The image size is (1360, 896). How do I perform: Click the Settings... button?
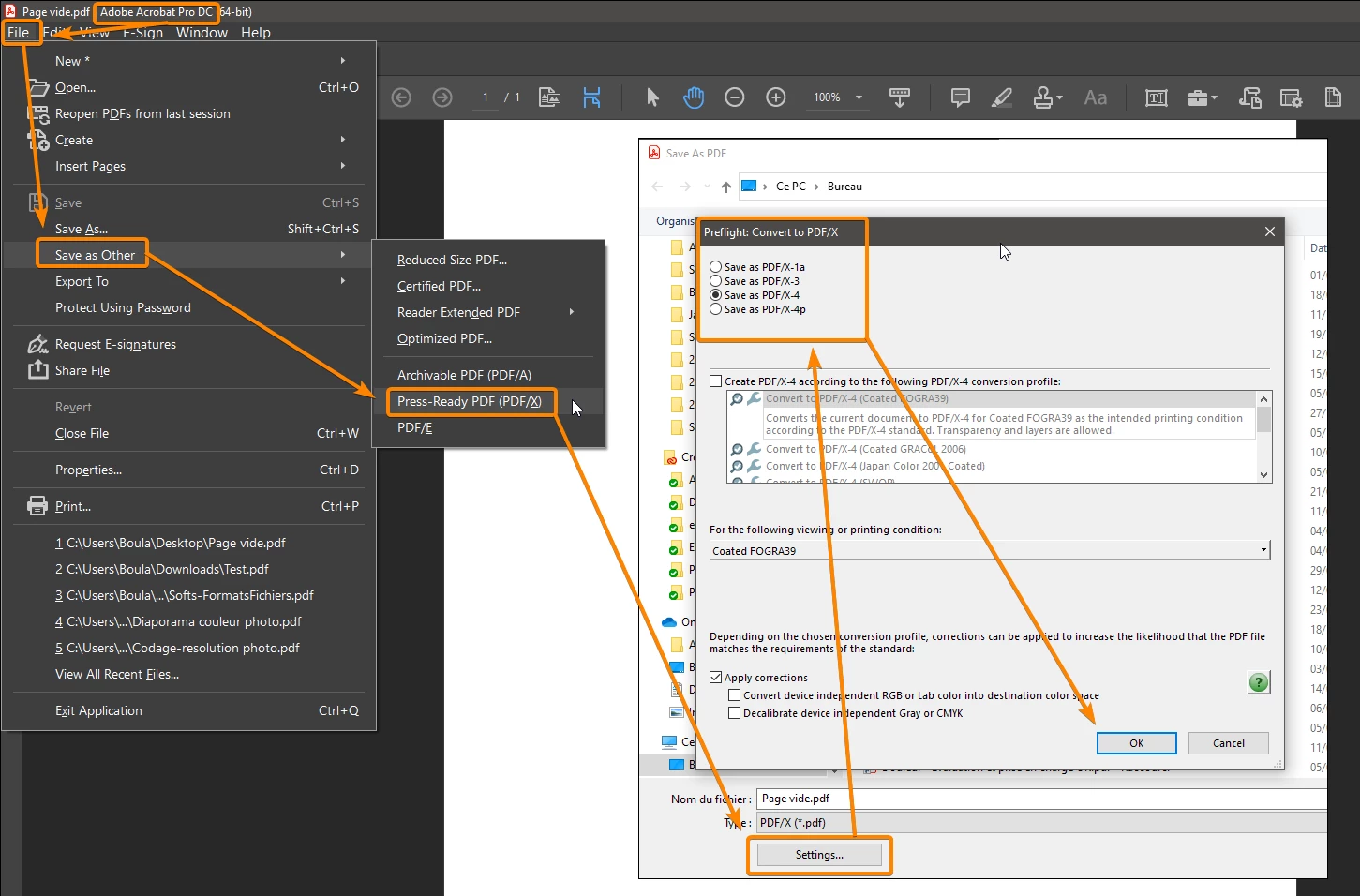(819, 855)
